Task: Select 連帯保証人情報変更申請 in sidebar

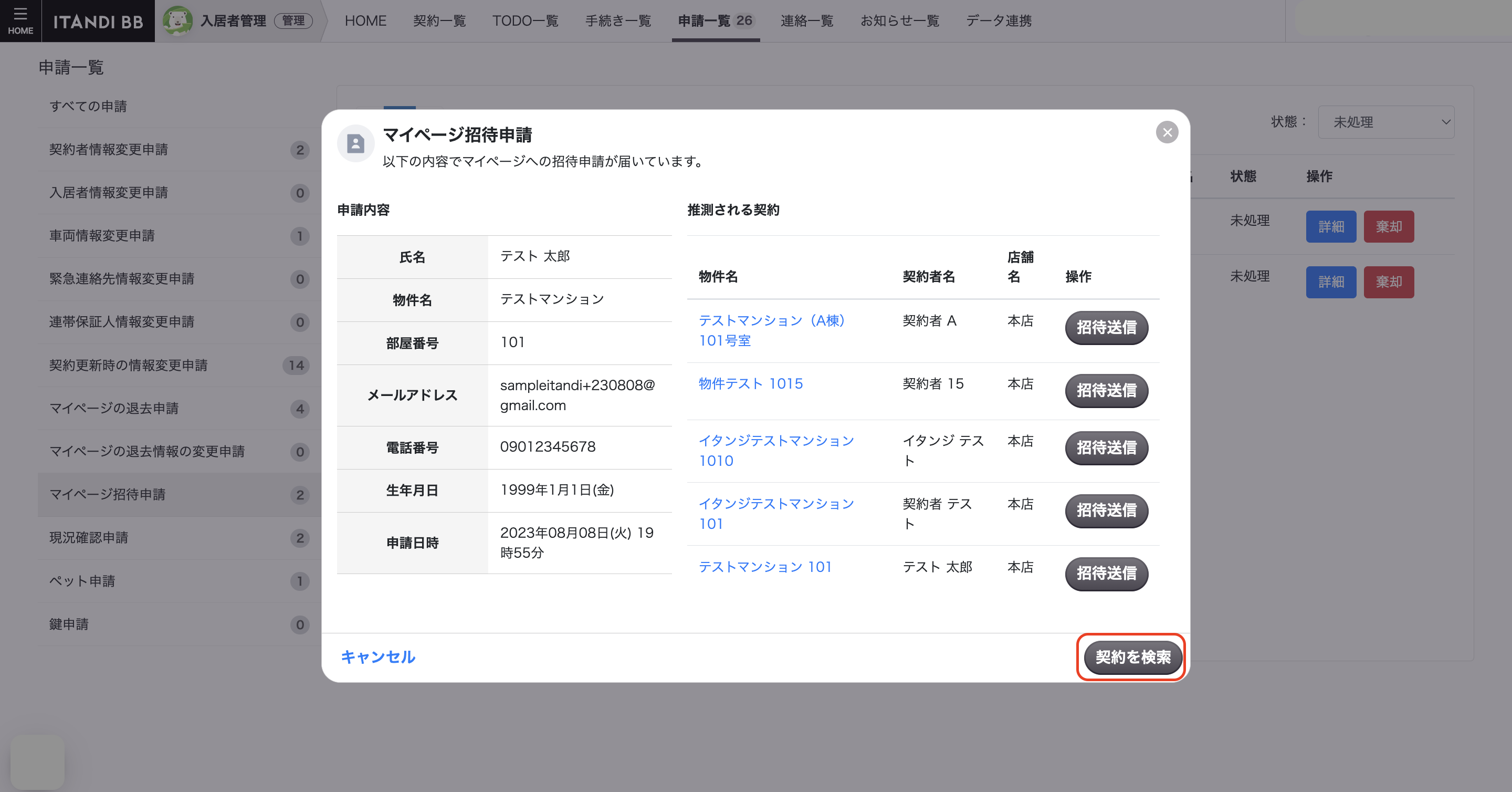Action: click(x=179, y=322)
